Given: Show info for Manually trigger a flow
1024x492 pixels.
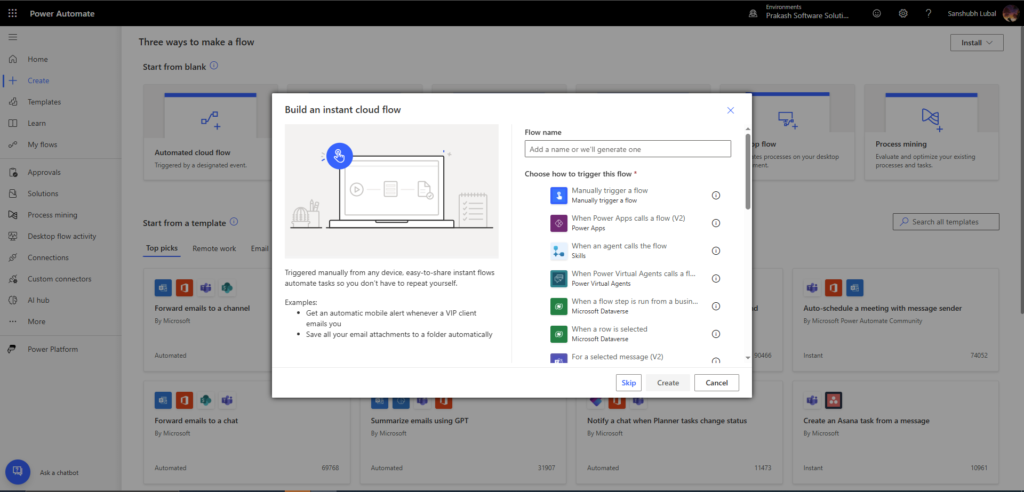Looking at the screenshot, I should tap(716, 195).
